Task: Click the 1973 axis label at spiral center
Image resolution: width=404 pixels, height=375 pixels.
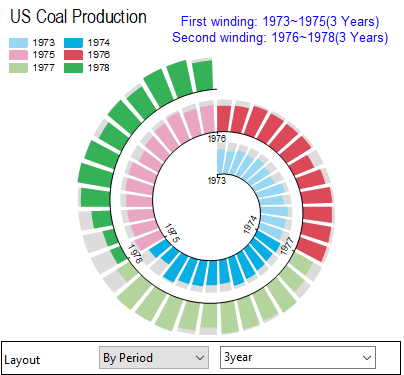Action: (x=217, y=181)
